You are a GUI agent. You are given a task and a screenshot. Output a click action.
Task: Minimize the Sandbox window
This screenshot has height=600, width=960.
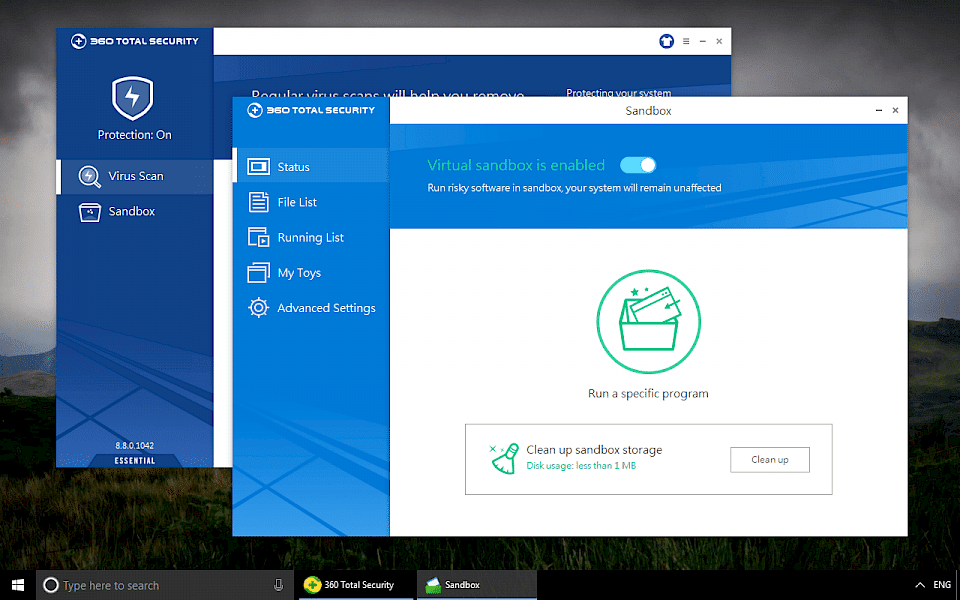pyautogui.click(x=879, y=110)
